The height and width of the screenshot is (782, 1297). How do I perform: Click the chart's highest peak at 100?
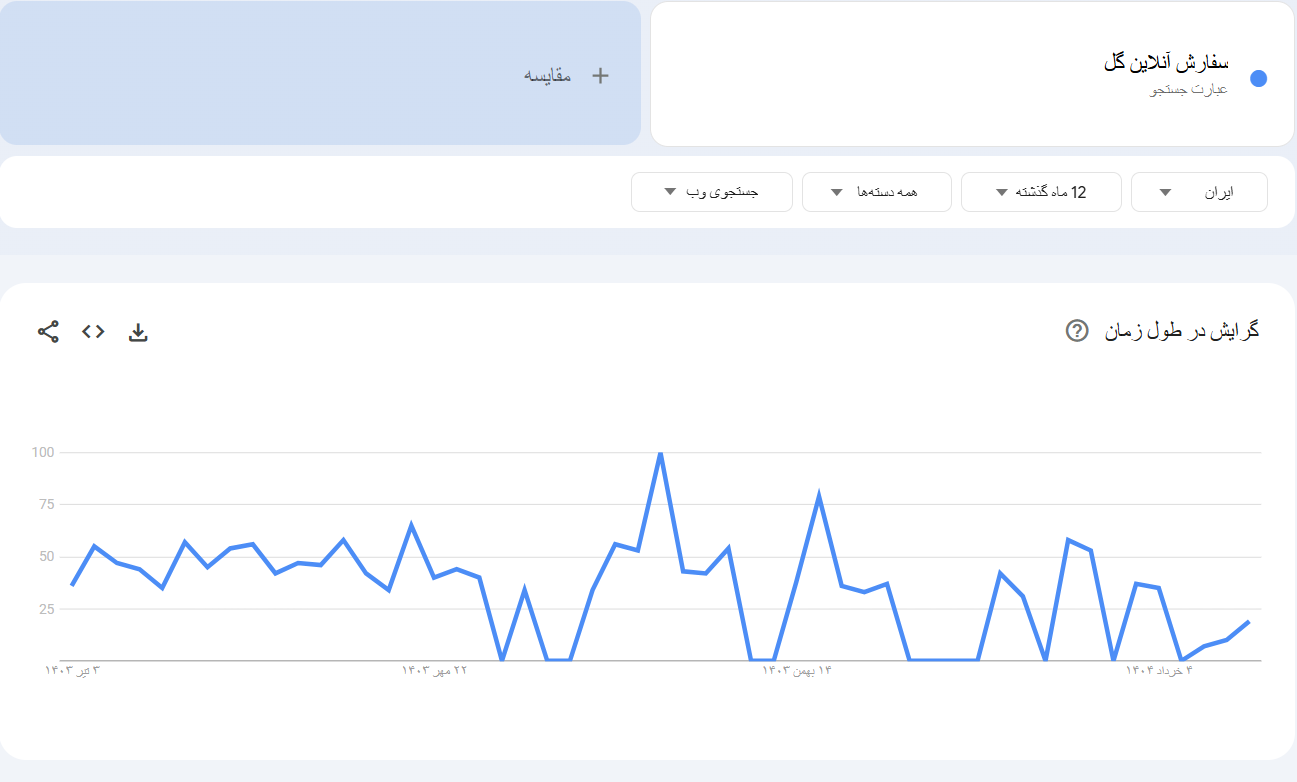[x=660, y=454]
